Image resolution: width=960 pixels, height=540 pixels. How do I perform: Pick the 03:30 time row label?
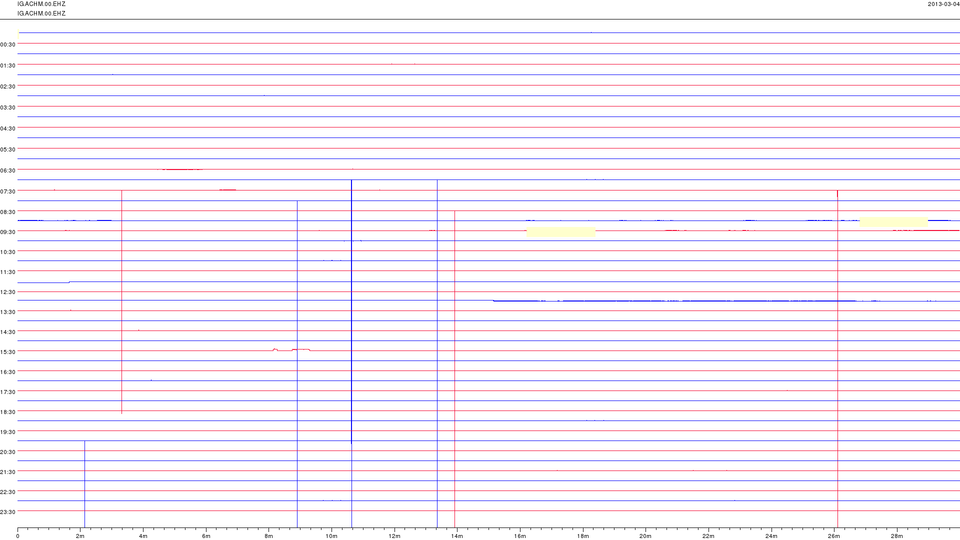(7, 108)
